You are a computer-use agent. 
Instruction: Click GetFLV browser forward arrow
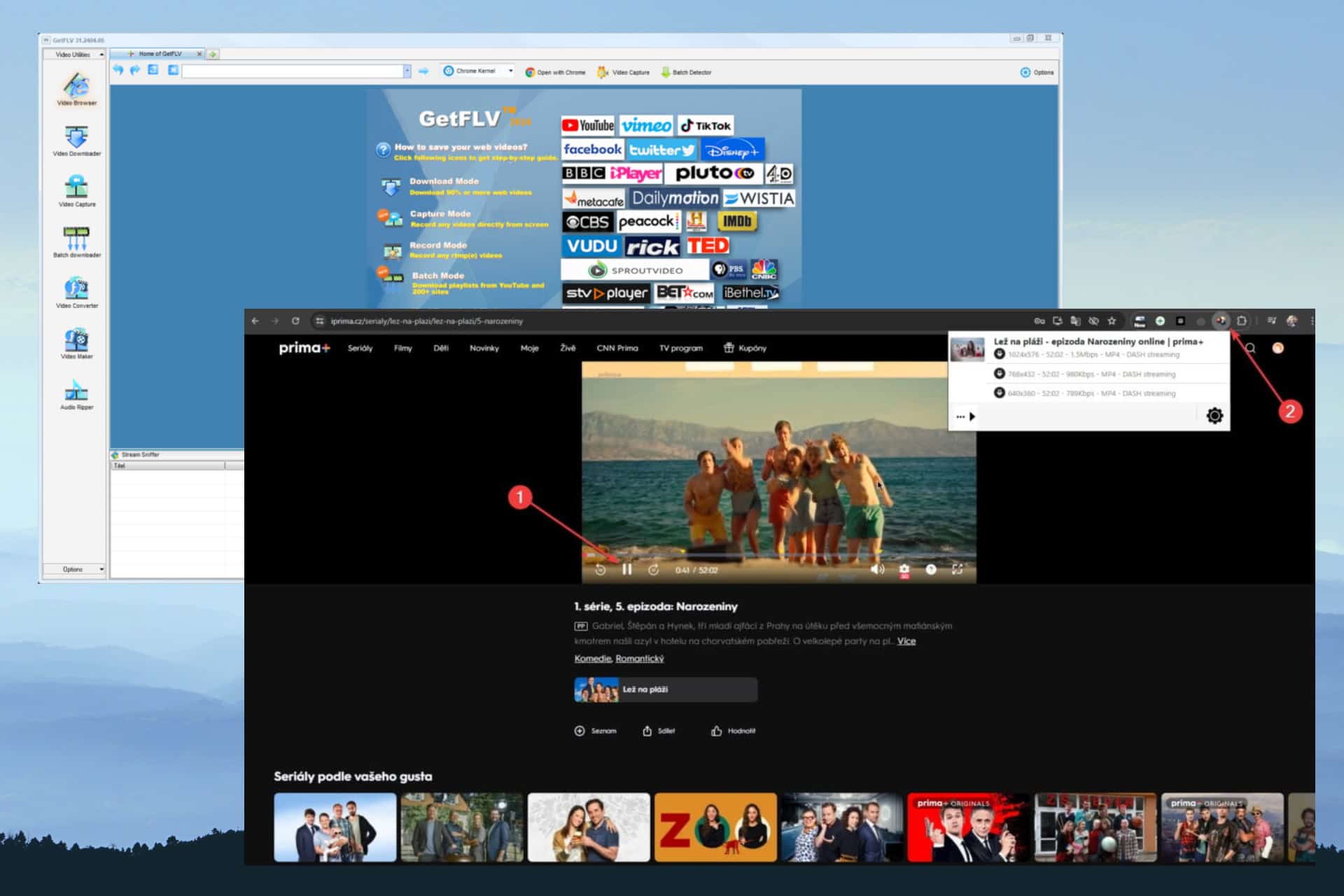click(x=135, y=70)
